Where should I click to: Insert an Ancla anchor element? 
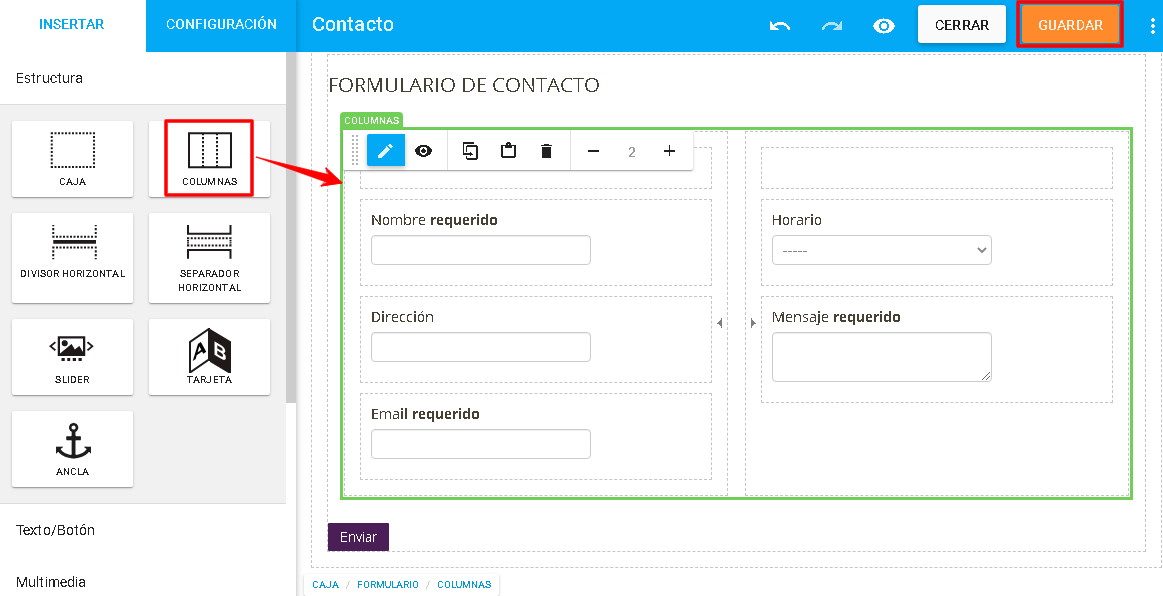point(73,448)
